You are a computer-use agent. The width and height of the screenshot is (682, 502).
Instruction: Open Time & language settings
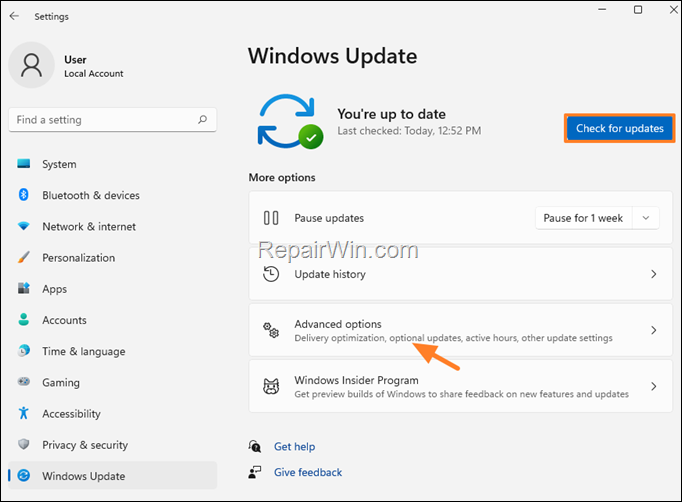(112, 351)
